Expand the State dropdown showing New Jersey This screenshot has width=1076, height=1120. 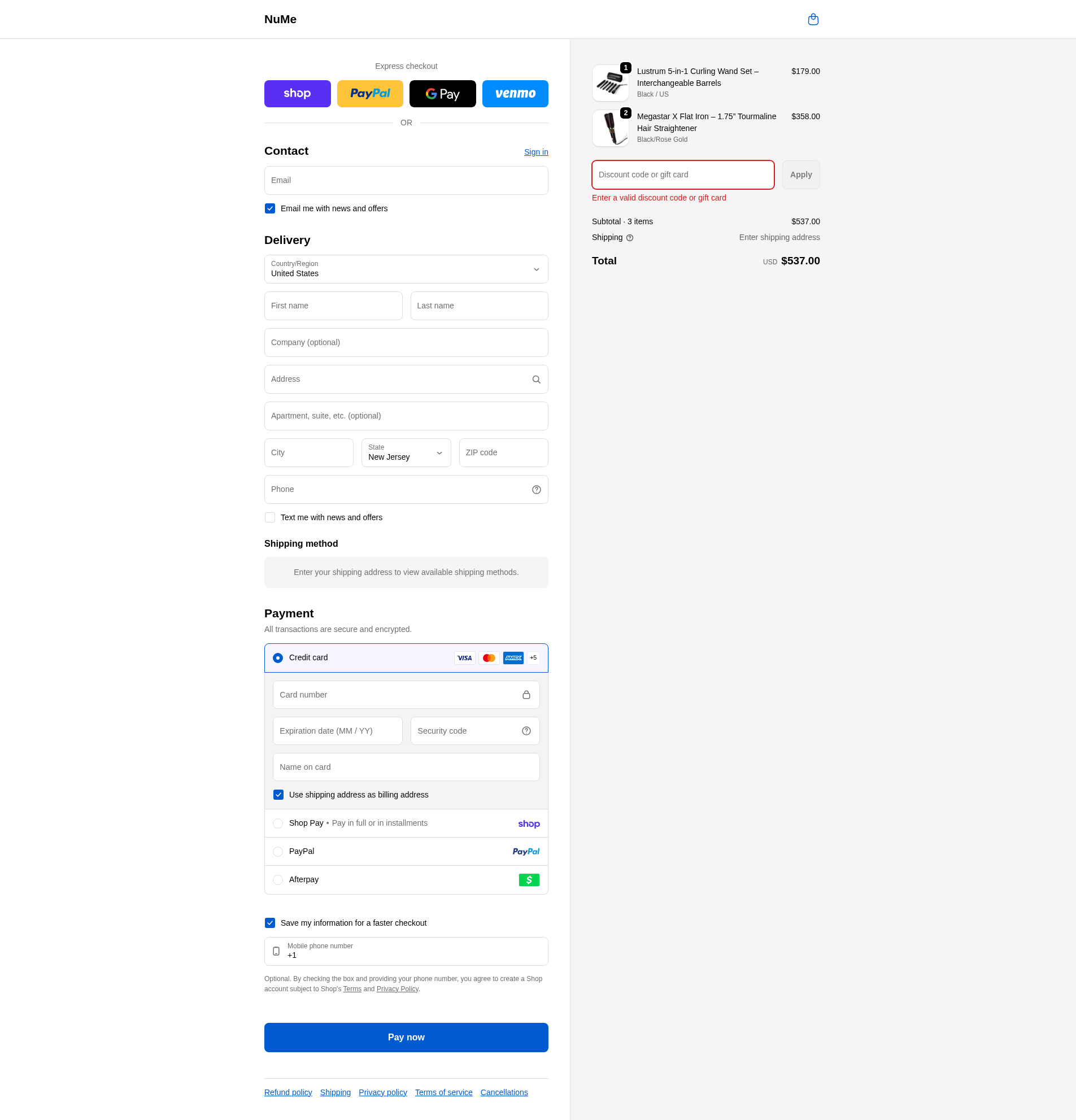pos(406,452)
